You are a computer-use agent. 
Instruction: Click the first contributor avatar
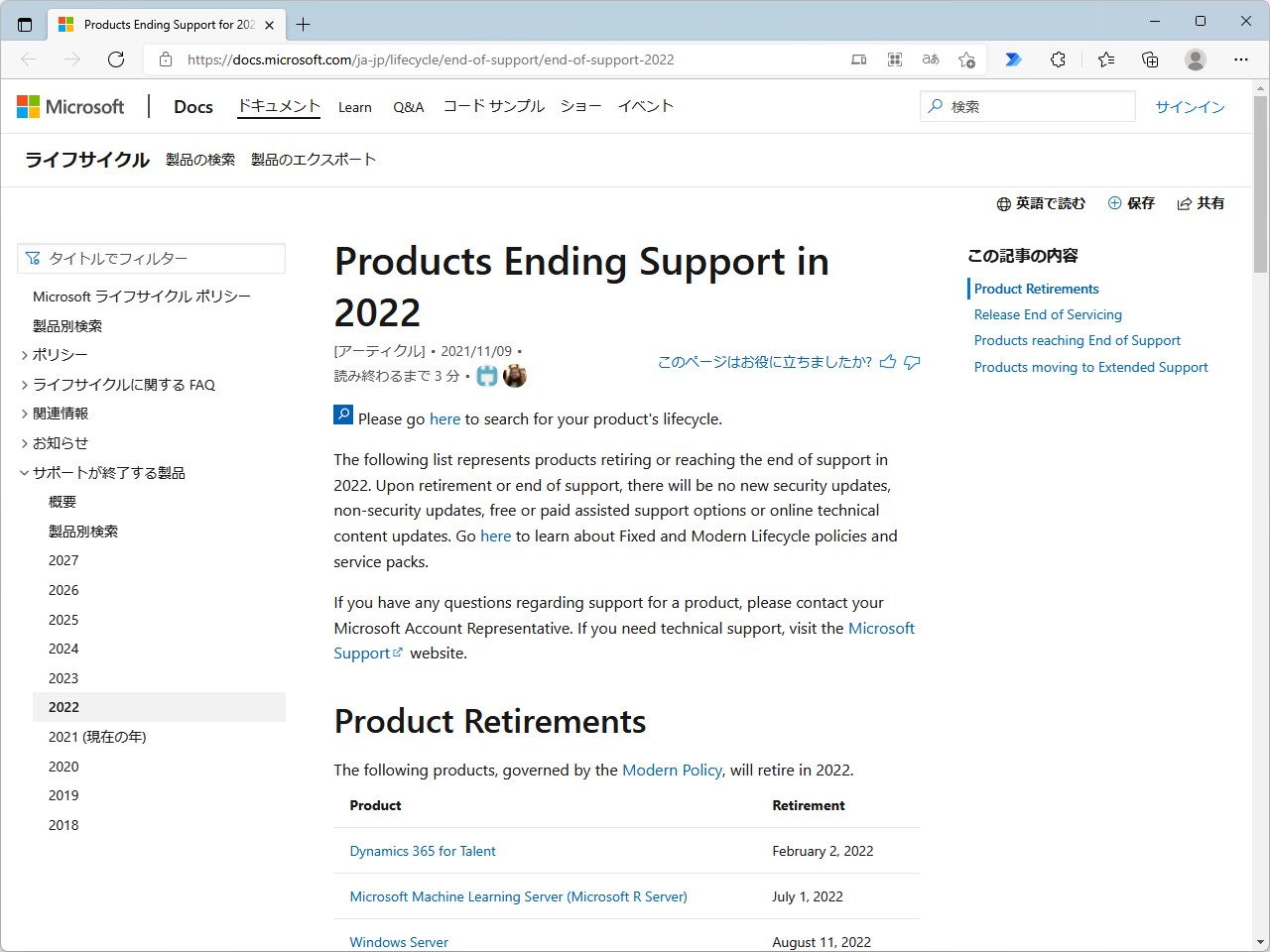pyautogui.click(x=487, y=376)
